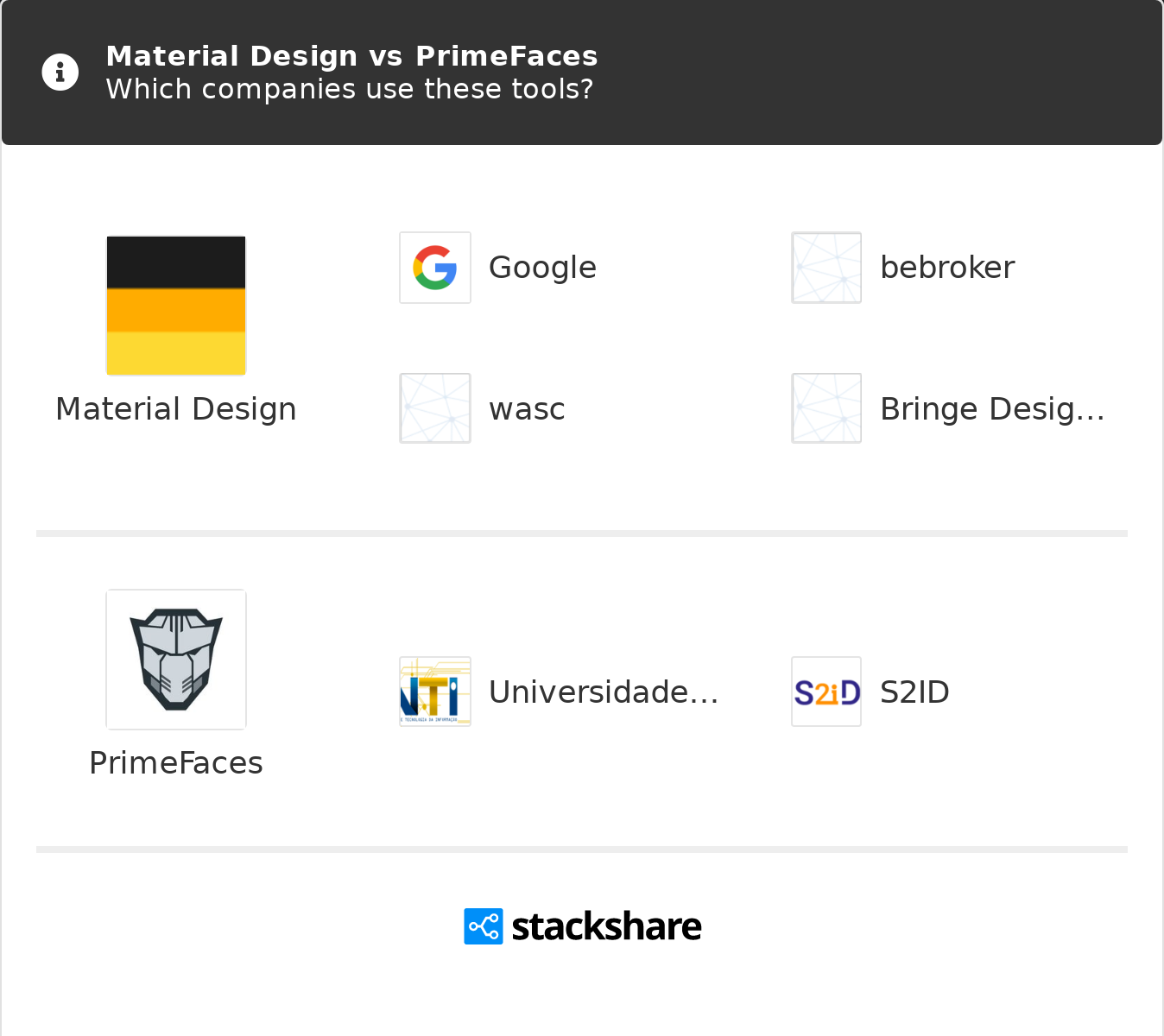Click the S2ID logo icon

[826, 692]
